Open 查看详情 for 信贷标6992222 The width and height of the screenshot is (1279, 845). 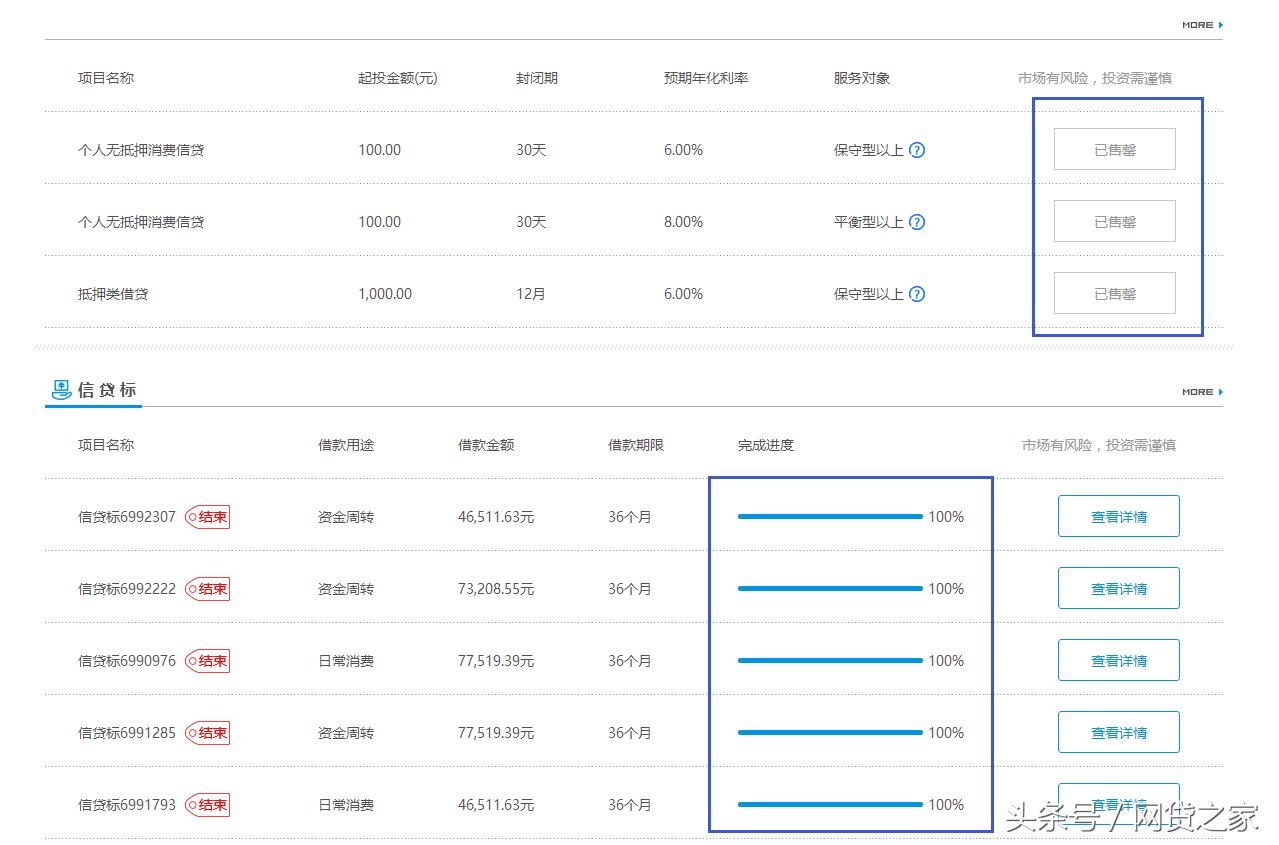[x=1118, y=588]
